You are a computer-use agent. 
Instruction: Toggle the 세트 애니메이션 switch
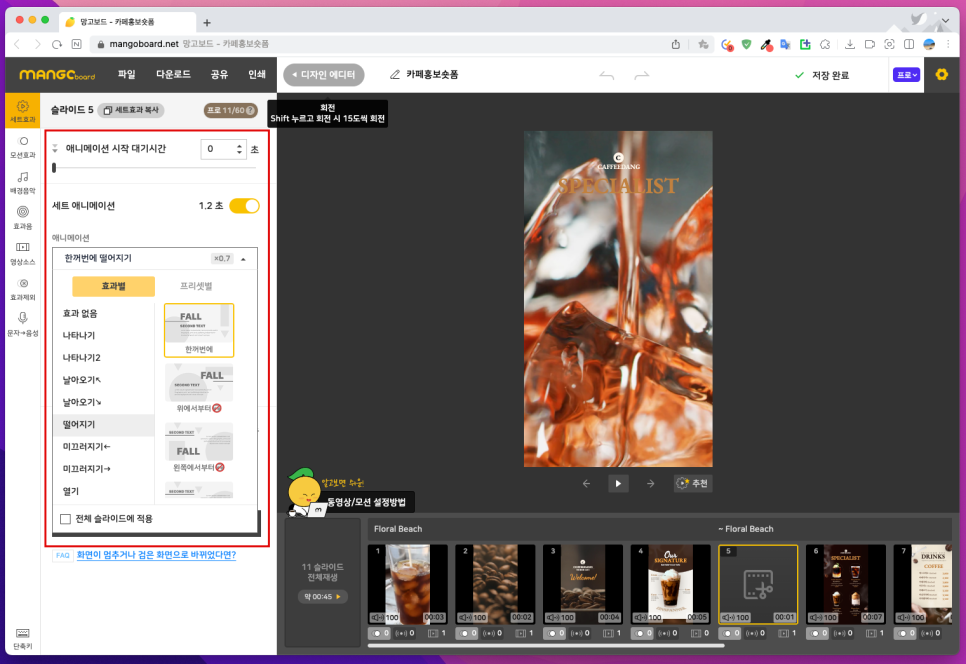[245, 206]
